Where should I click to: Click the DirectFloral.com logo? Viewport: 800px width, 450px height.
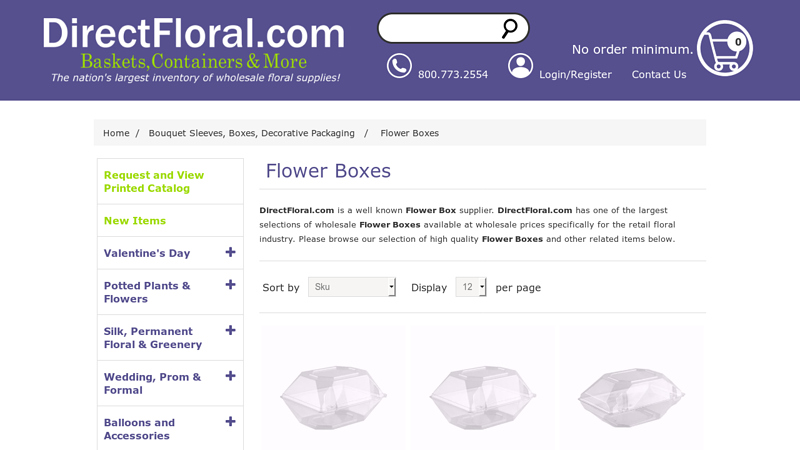click(193, 48)
